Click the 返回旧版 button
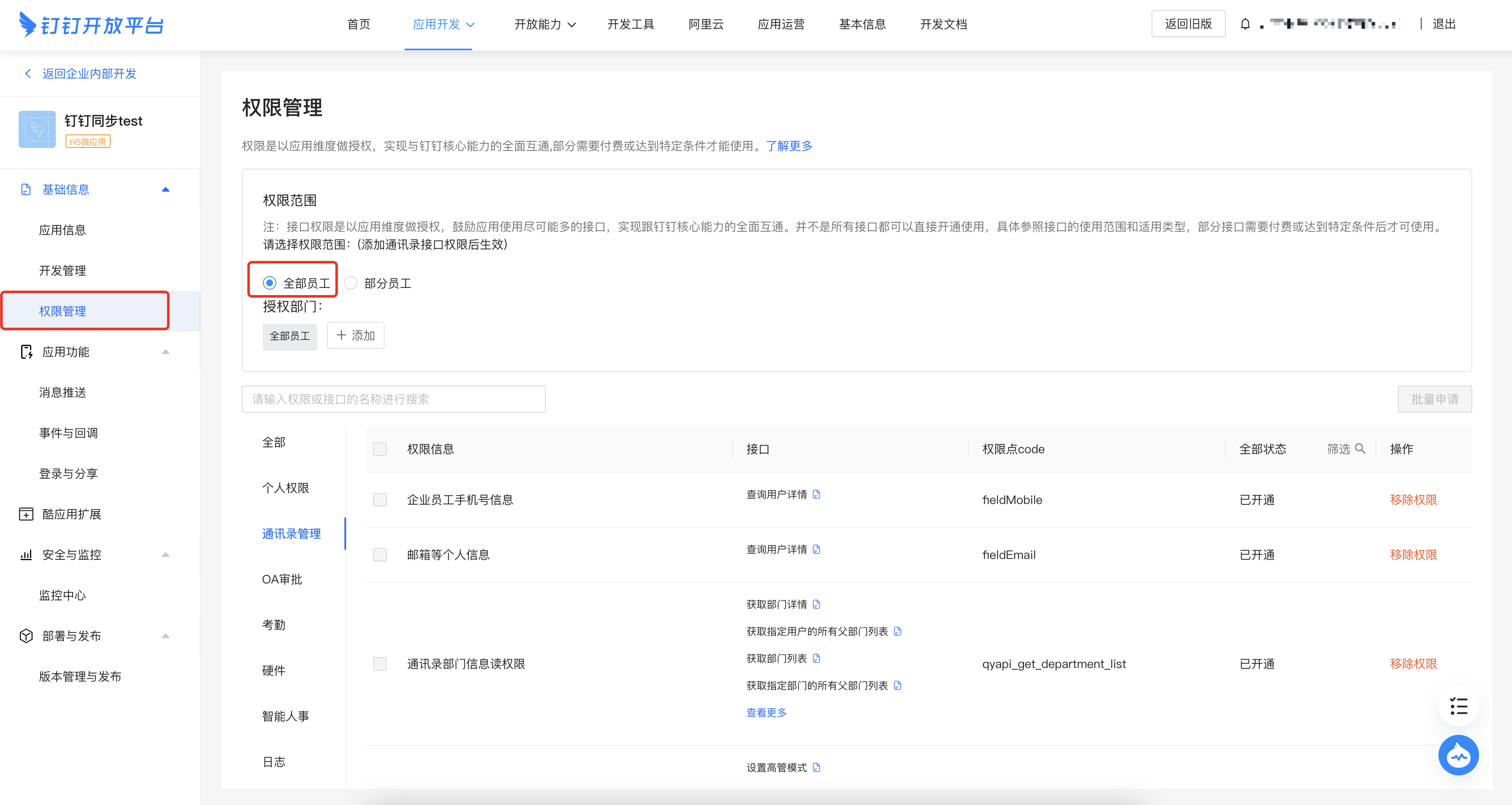Screen dimensions: 1512x805 [1188, 24]
